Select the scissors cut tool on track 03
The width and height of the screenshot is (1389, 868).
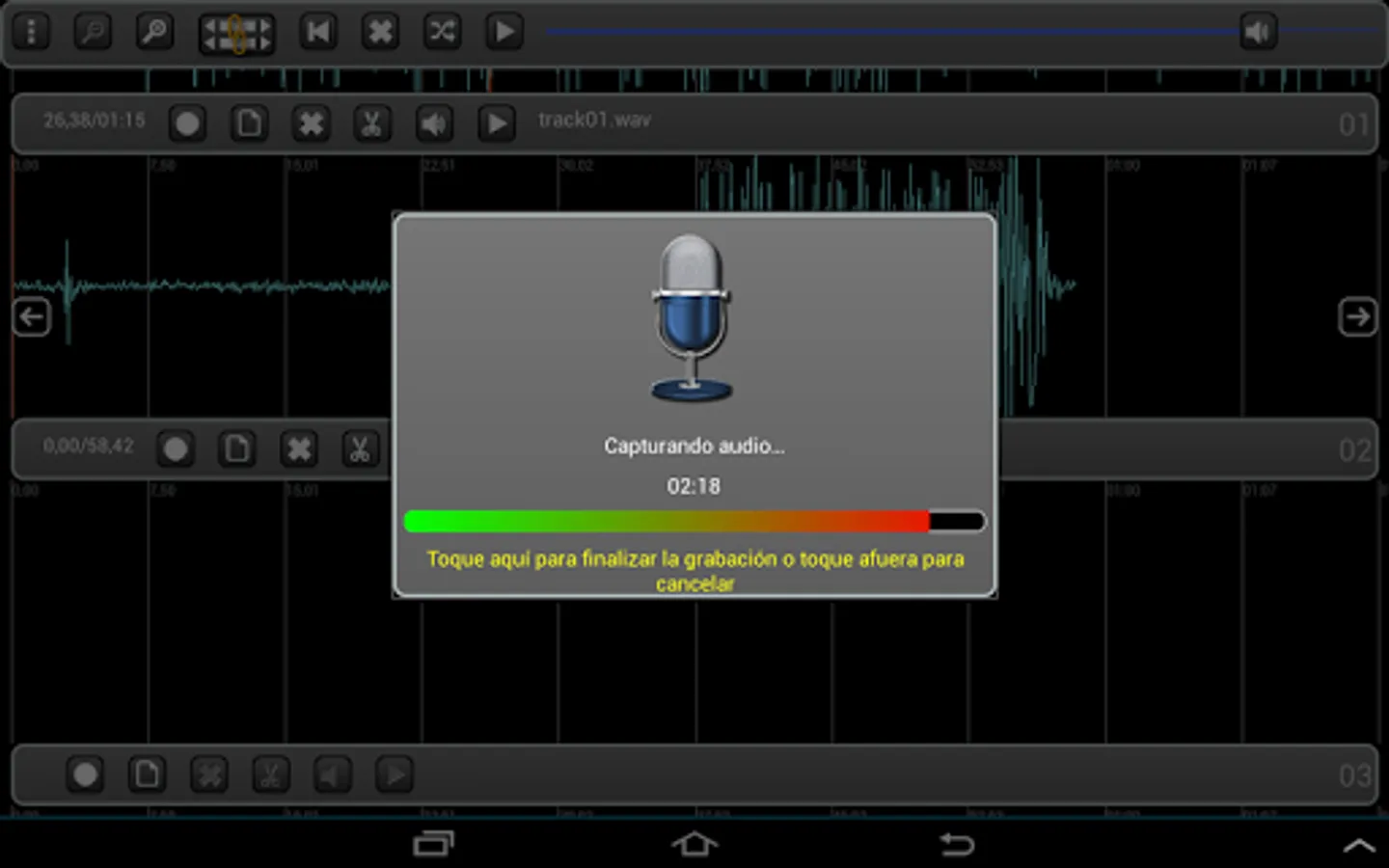270,774
